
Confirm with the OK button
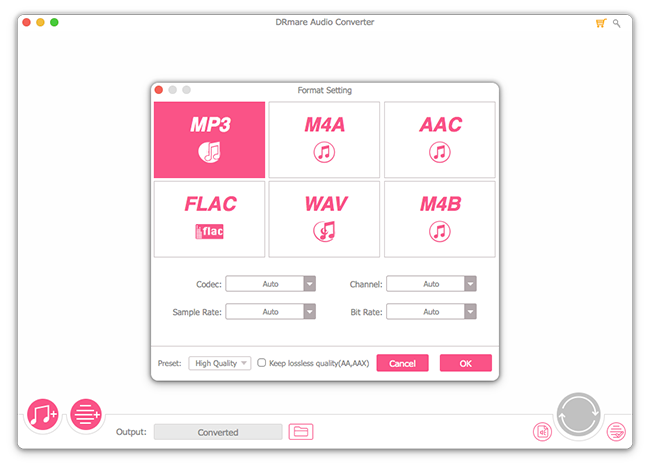[465, 363]
